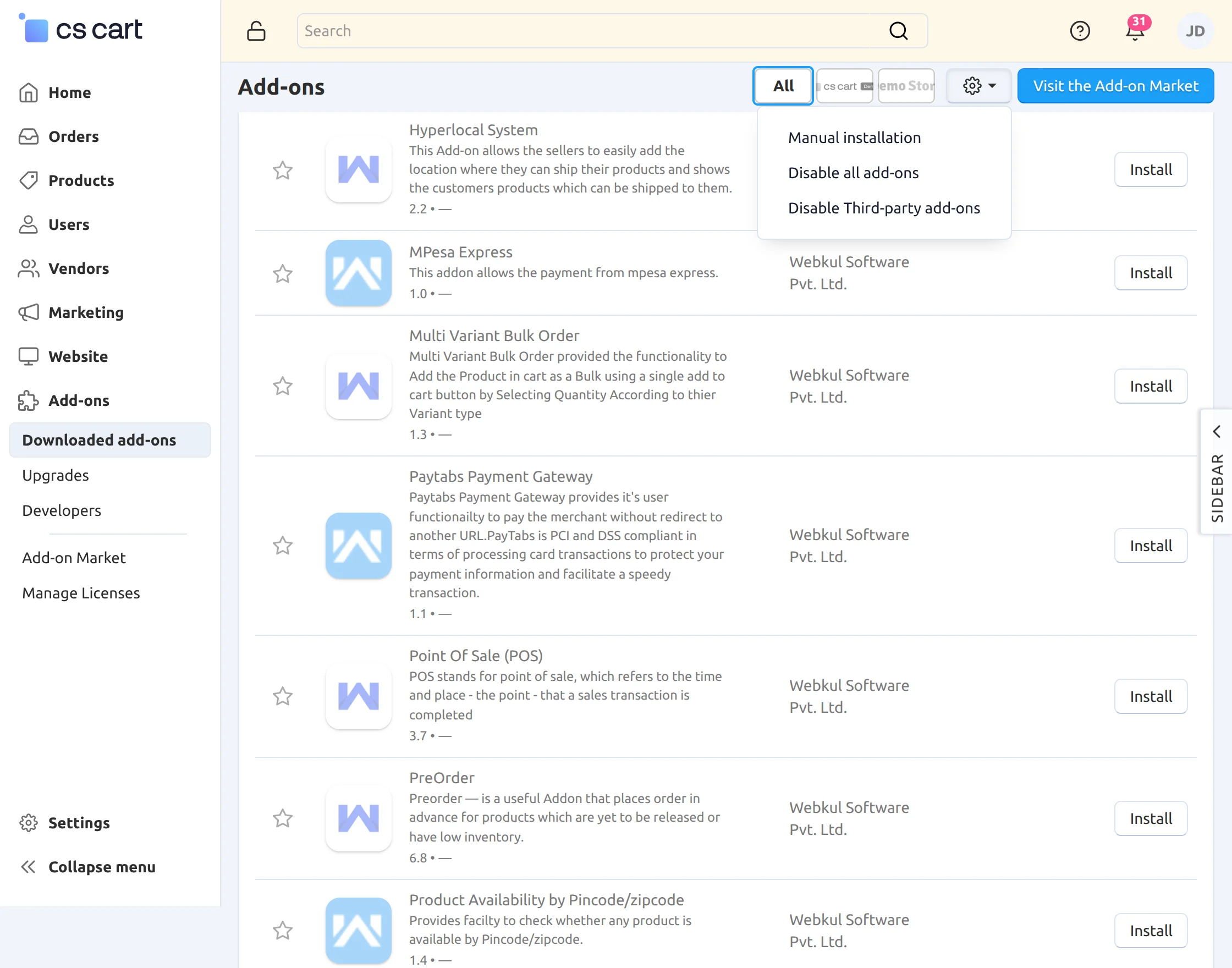Open the Upgrades submenu item
Viewport: 1232px width, 968px height.
point(56,475)
